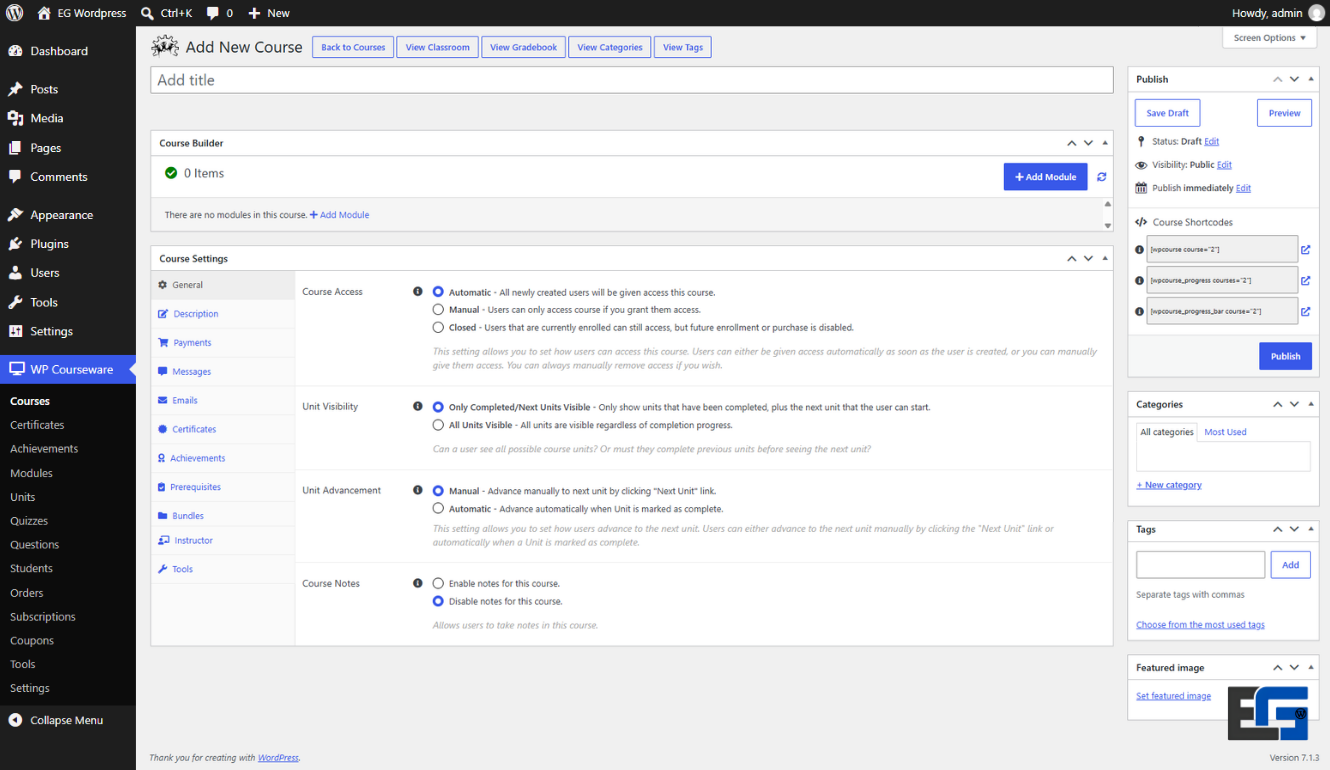Viewport: 1330px width, 770px height.
Task: Click the refresh icon beside Add Module
Action: 1101,177
